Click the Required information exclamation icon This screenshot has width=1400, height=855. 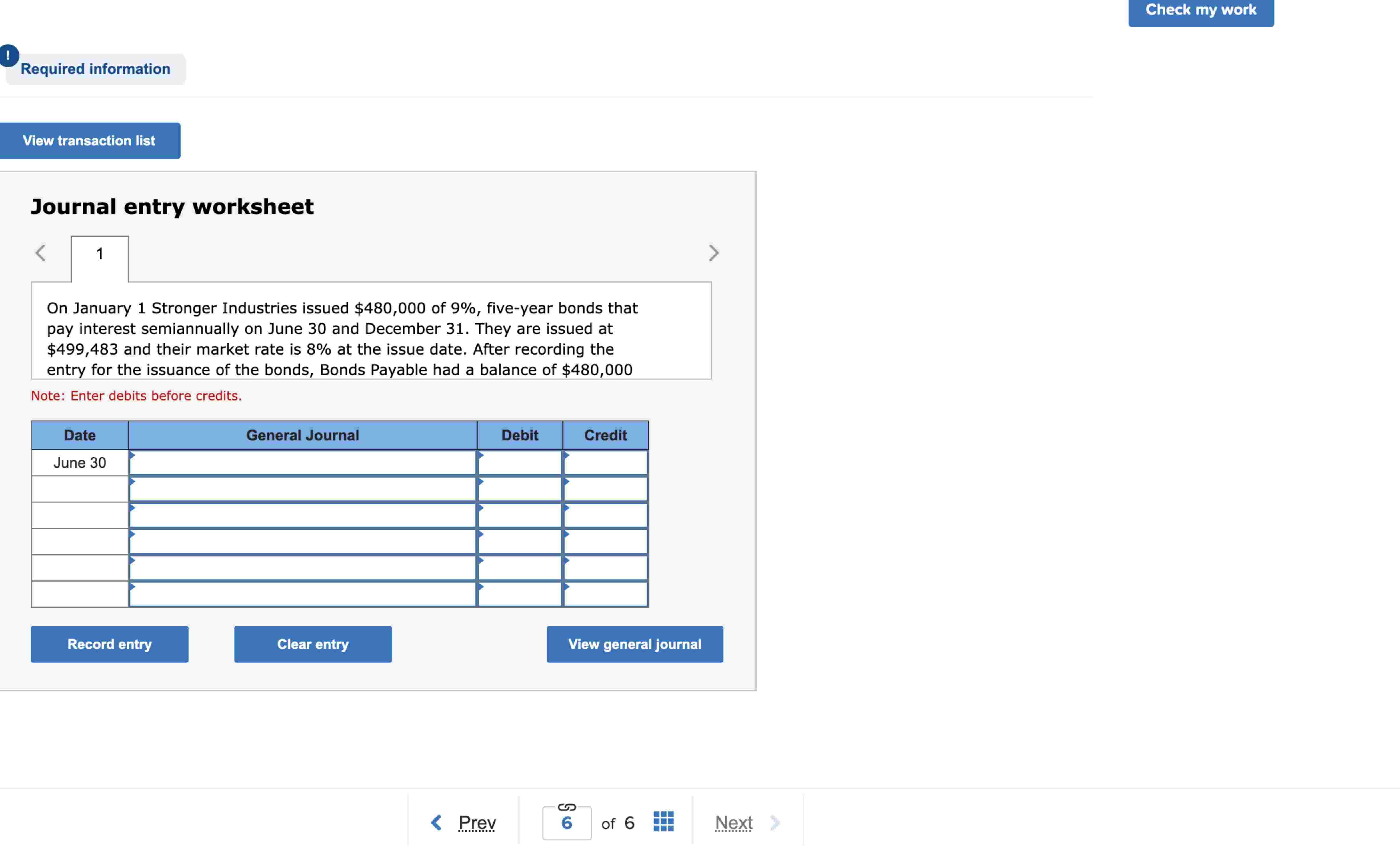click(9, 56)
